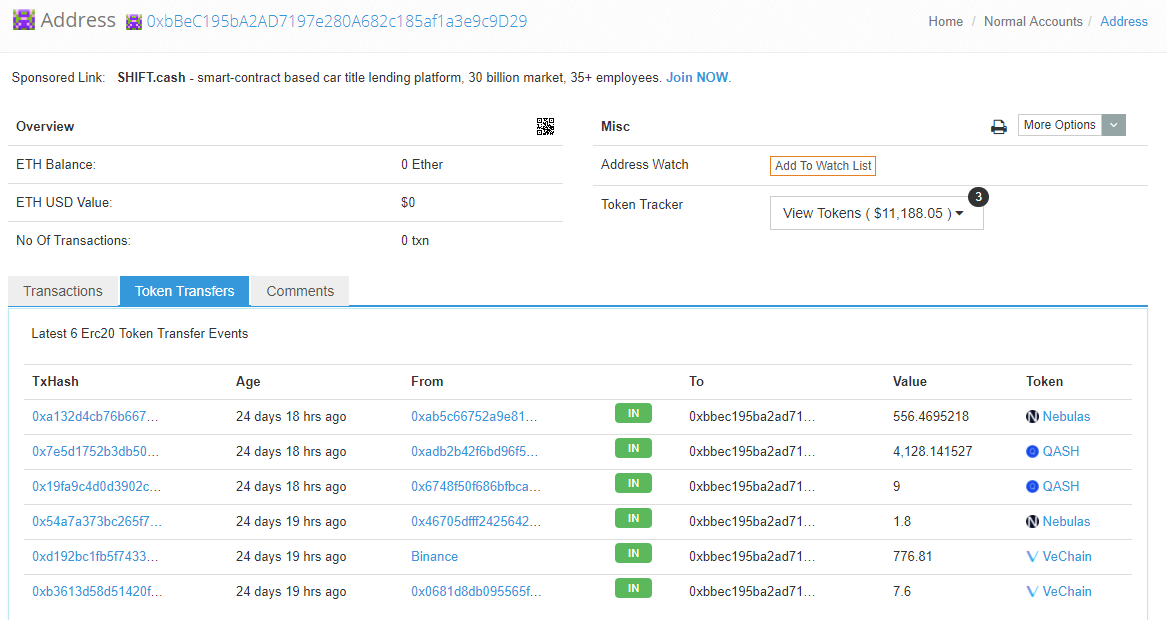1167x620 pixels.
Task: Click the '0 txn' transactions count
Action: [415, 240]
